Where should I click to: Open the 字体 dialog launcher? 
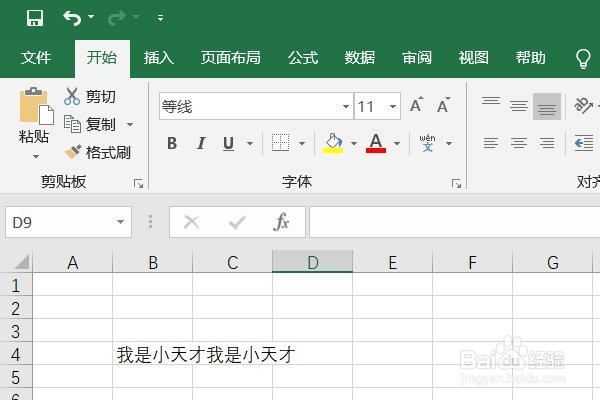456,184
